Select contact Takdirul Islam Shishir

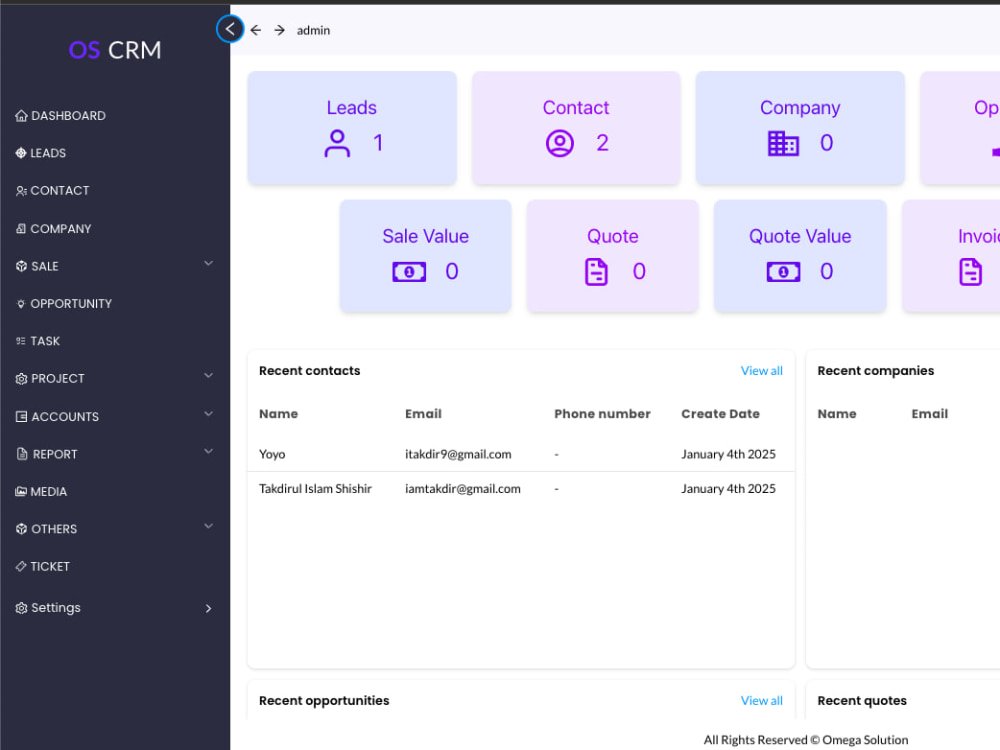pos(315,489)
